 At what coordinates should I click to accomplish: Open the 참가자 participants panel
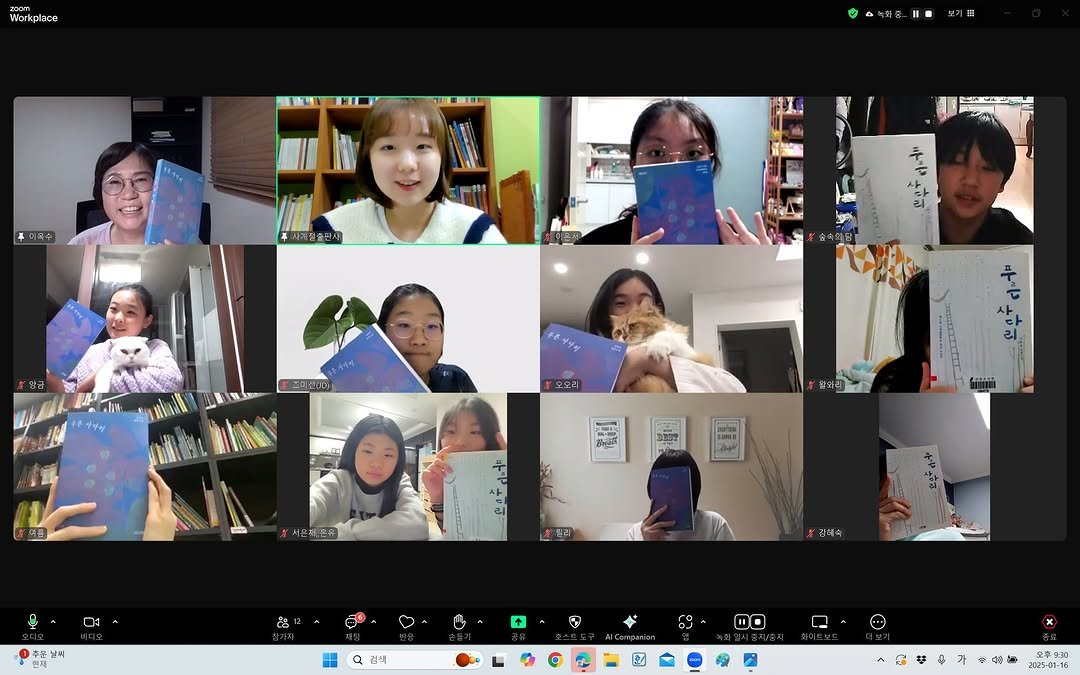point(286,622)
